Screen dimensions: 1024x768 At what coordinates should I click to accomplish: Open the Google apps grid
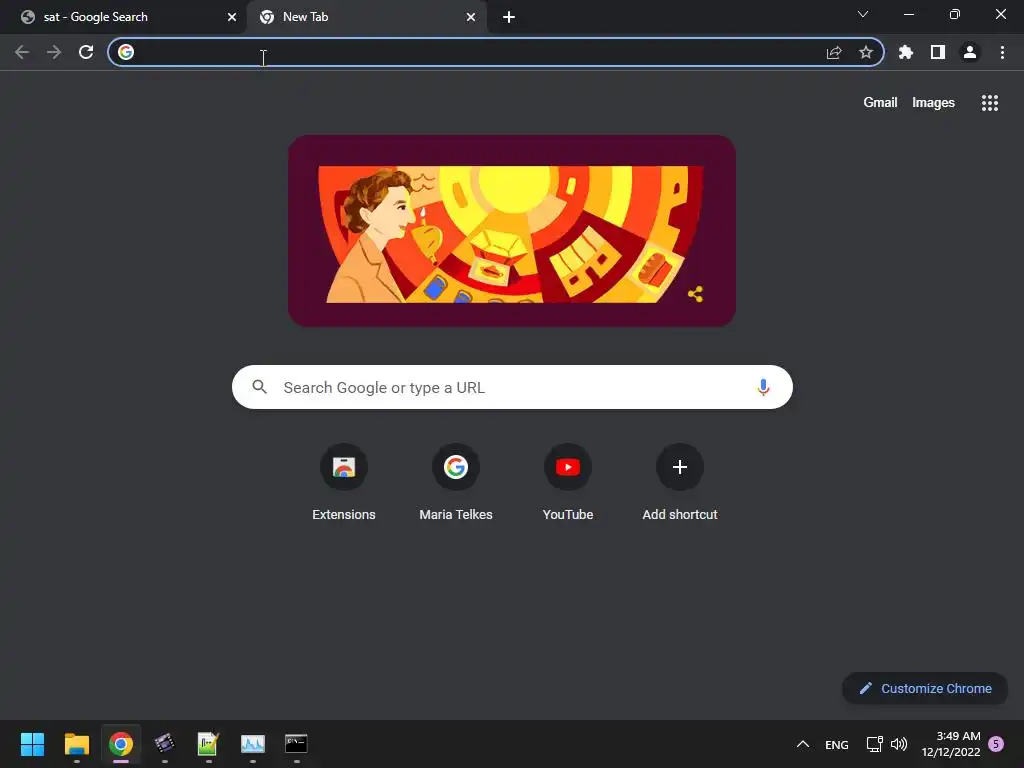pyautogui.click(x=990, y=103)
